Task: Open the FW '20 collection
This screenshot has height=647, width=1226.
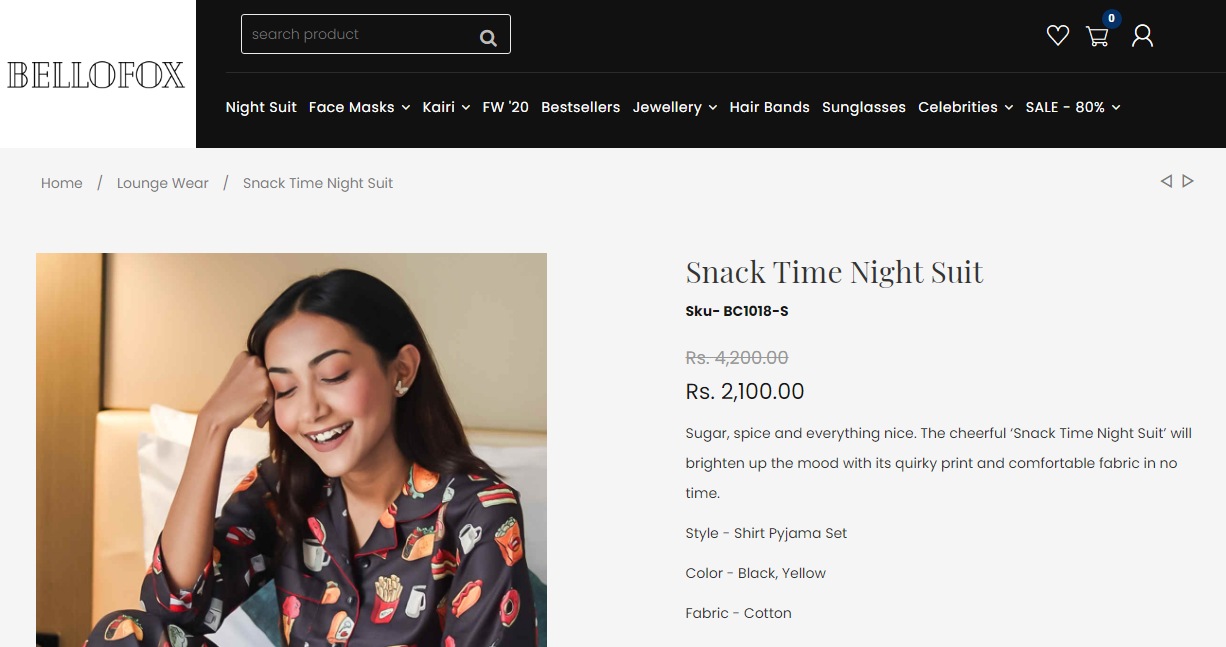Action: [x=506, y=107]
